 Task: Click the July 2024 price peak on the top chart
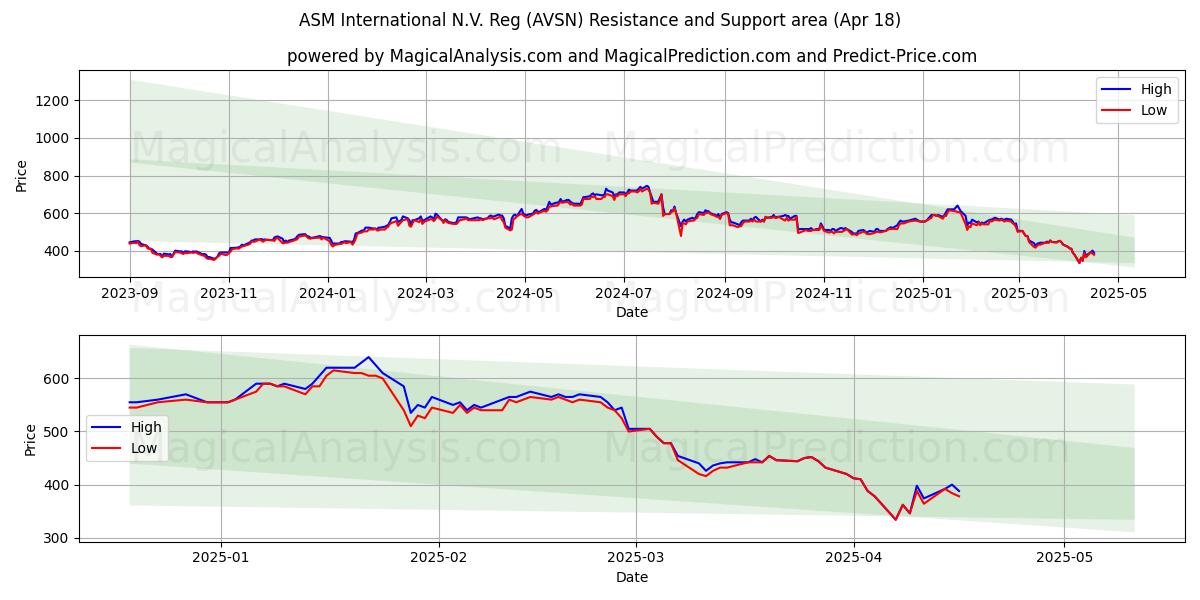pyautogui.click(x=647, y=186)
